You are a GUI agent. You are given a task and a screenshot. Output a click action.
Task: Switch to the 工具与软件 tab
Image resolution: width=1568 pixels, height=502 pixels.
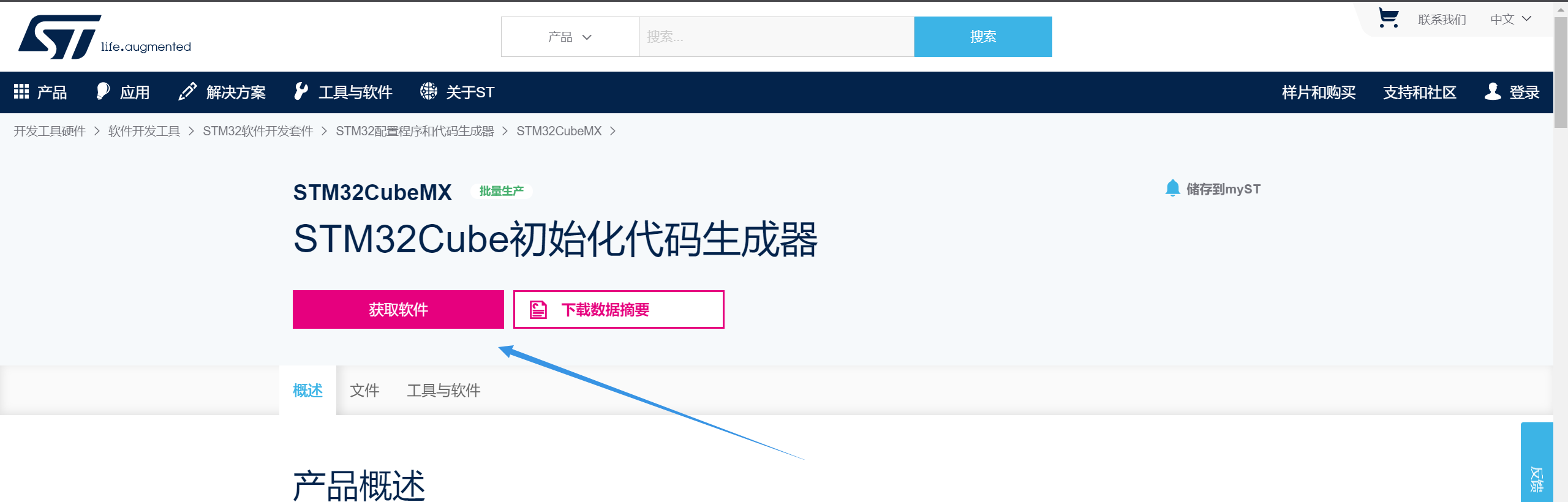(443, 391)
